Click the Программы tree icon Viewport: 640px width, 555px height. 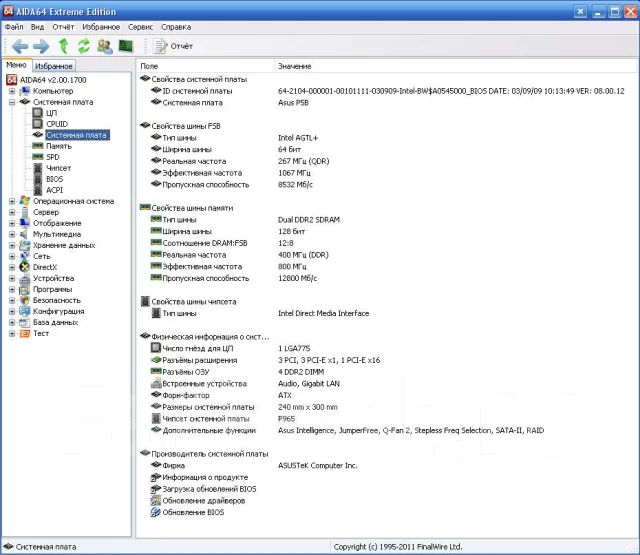[x=24, y=289]
